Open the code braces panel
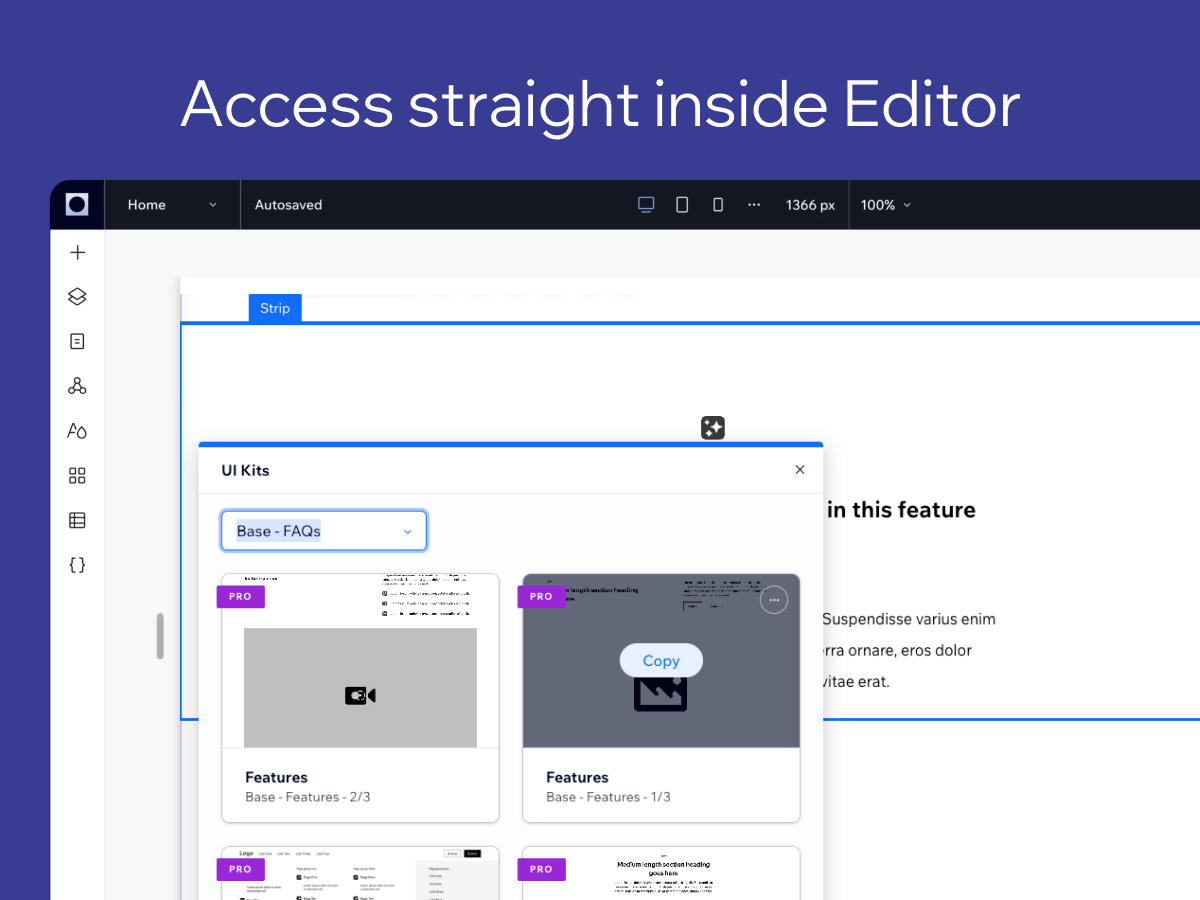Image resolution: width=1200 pixels, height=900 pixels. tap(77, 565)
